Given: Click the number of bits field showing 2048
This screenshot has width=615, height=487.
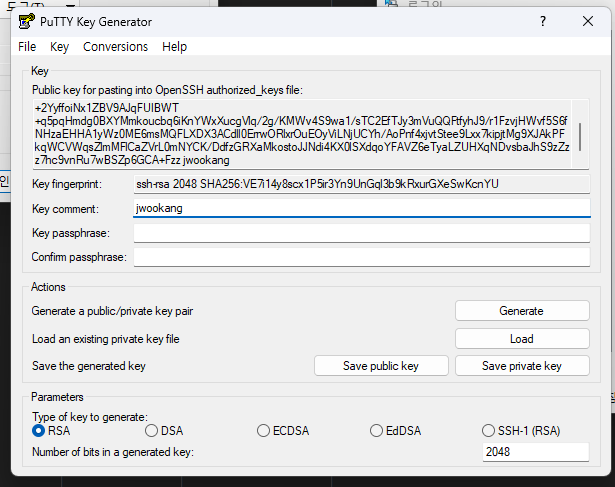Looking at the screenshot, I should (x=535, y=452).
